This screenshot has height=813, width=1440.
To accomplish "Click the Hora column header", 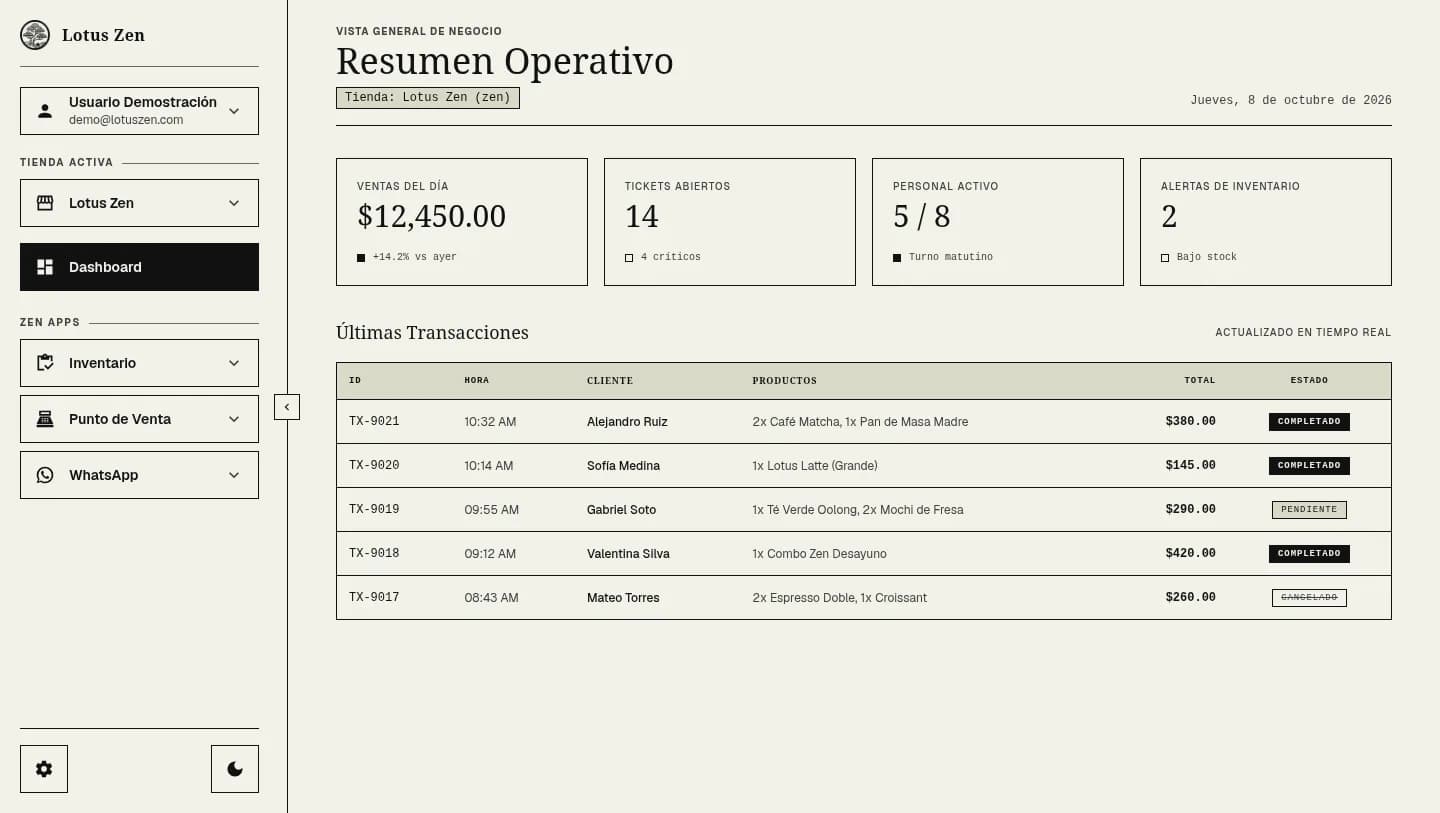I will coord(477,381).
